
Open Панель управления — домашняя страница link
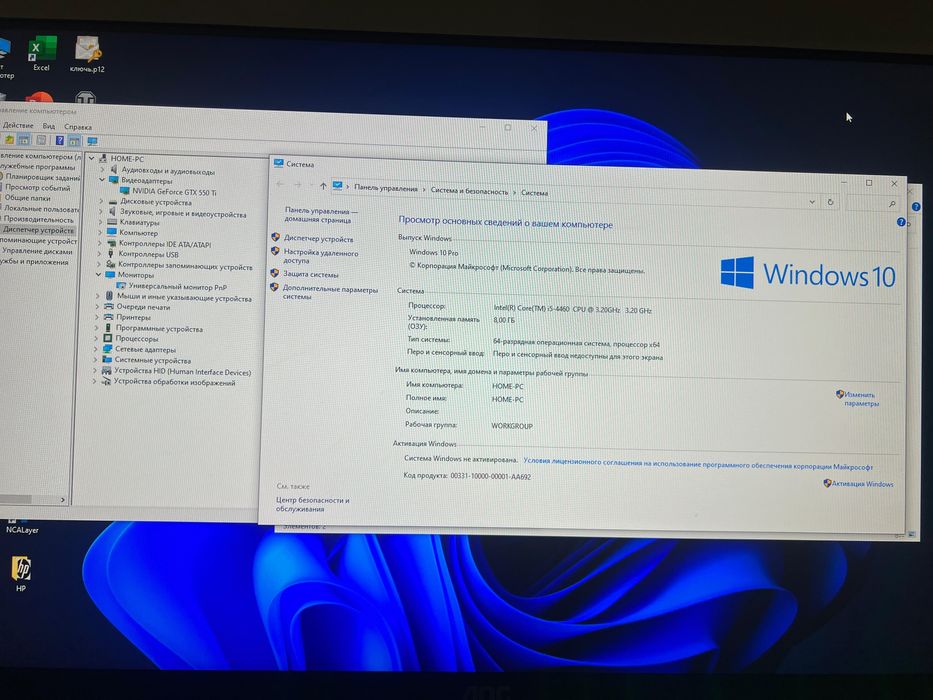[320, 215]
